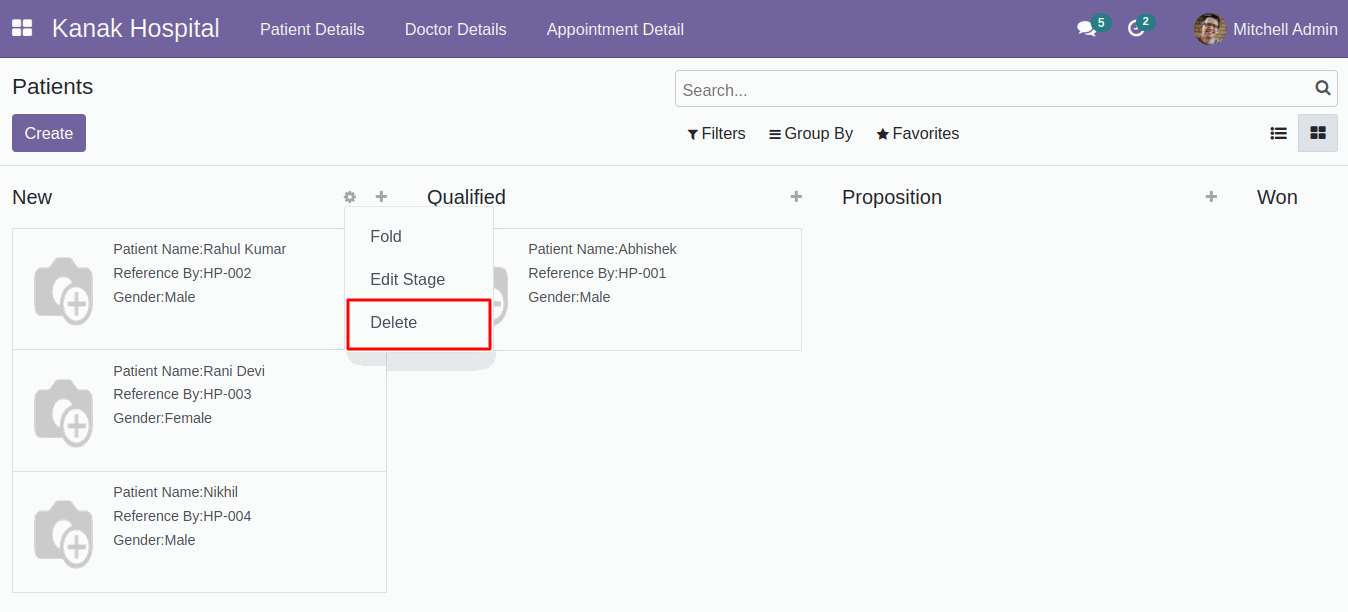
Task: Click the New column title
Action: coord(32,197)
